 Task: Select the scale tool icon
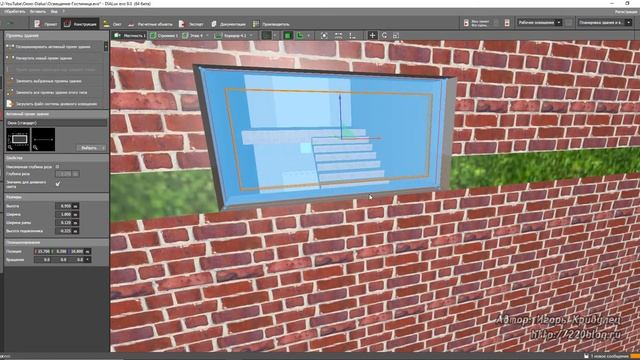point(396,36)
